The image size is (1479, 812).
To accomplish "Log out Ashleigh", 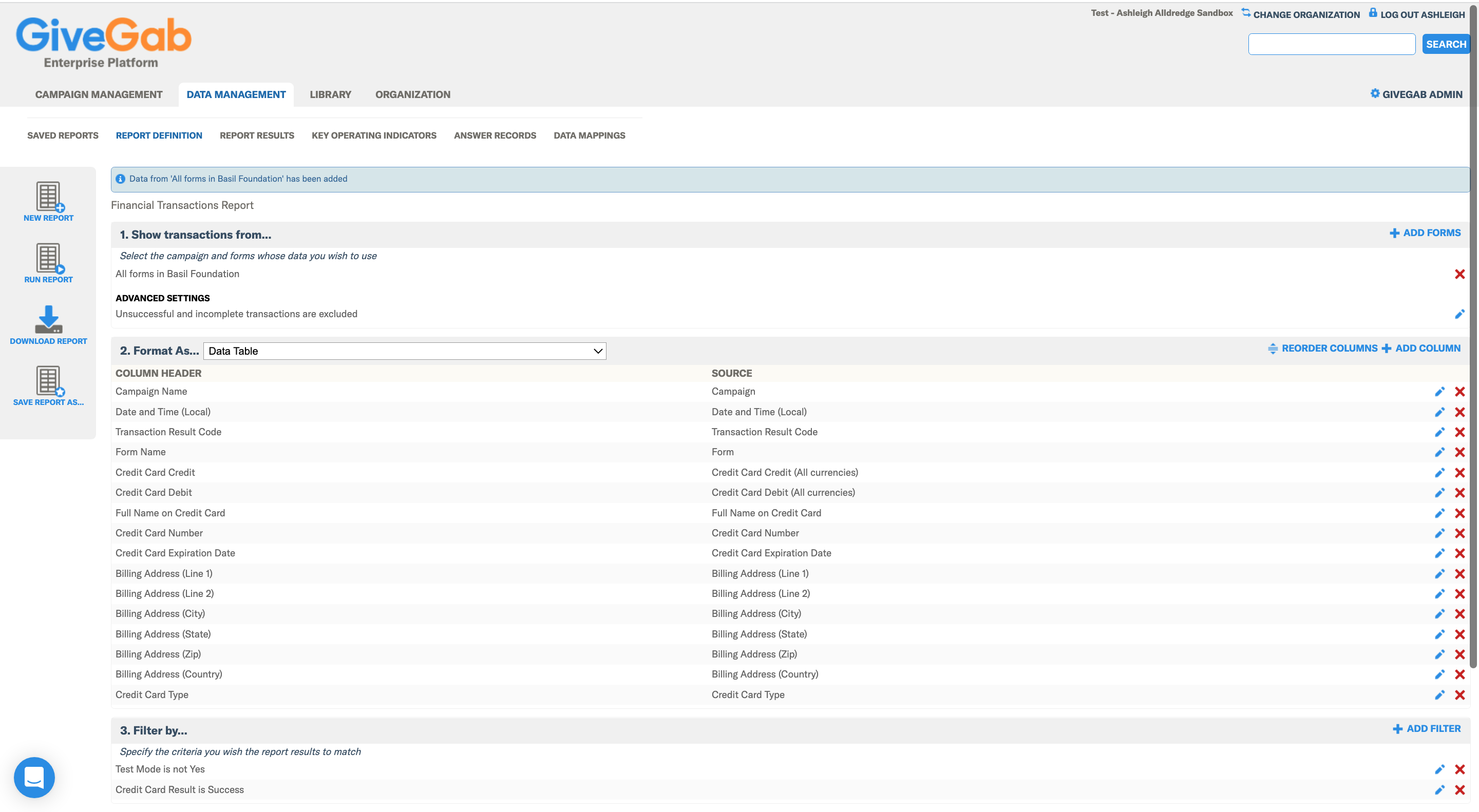I will (x=1416, y=14).
